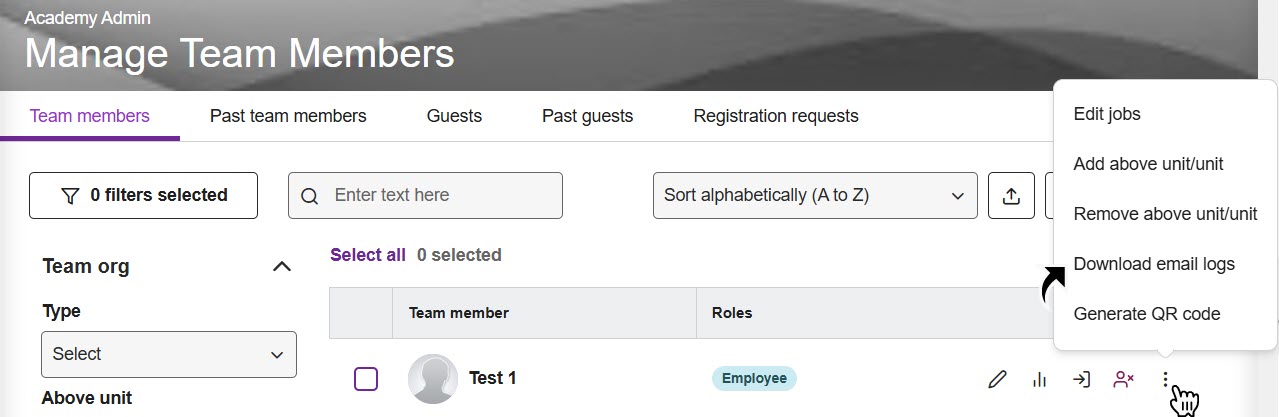Screen dimensions: 1279x417
Task: Check the Test 1 row checkbox
Action: (x=366, y=379)
